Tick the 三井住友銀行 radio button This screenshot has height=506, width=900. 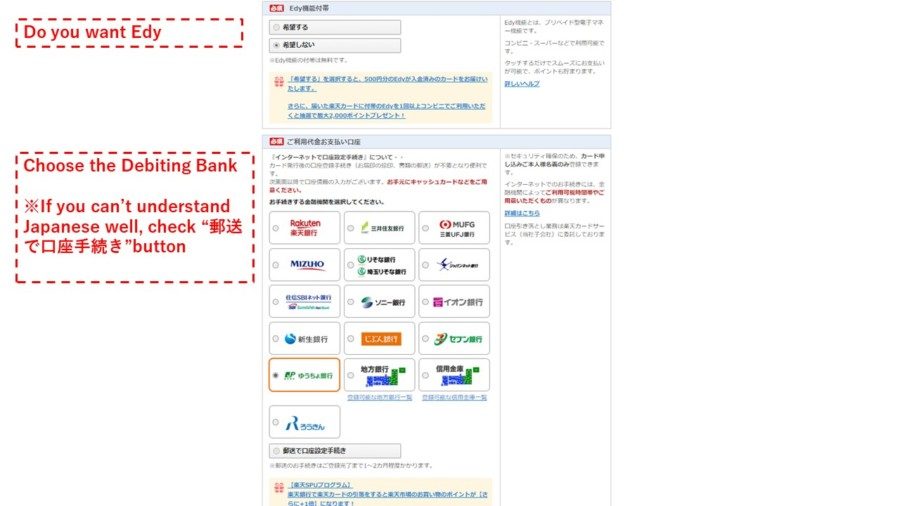(351, 228)
